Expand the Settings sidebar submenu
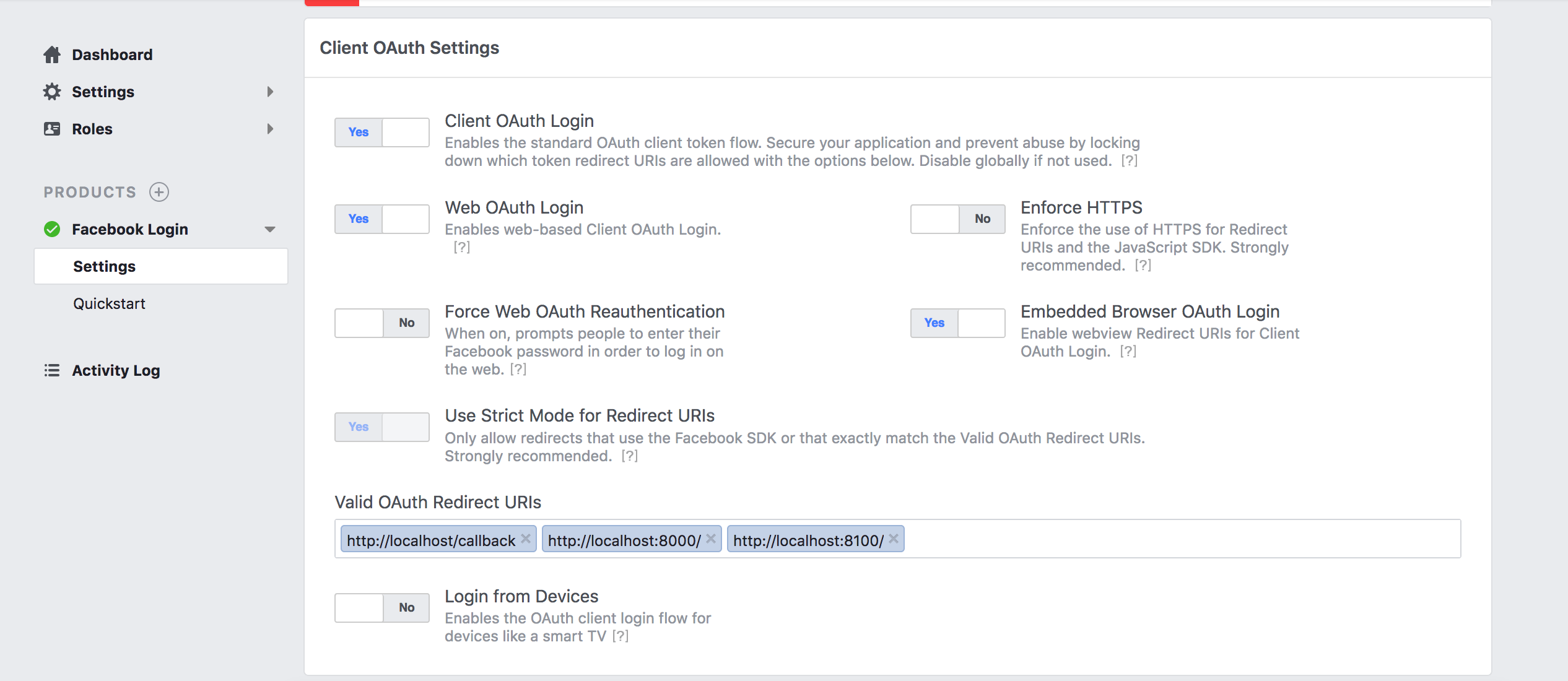 [x=270, y=92]
